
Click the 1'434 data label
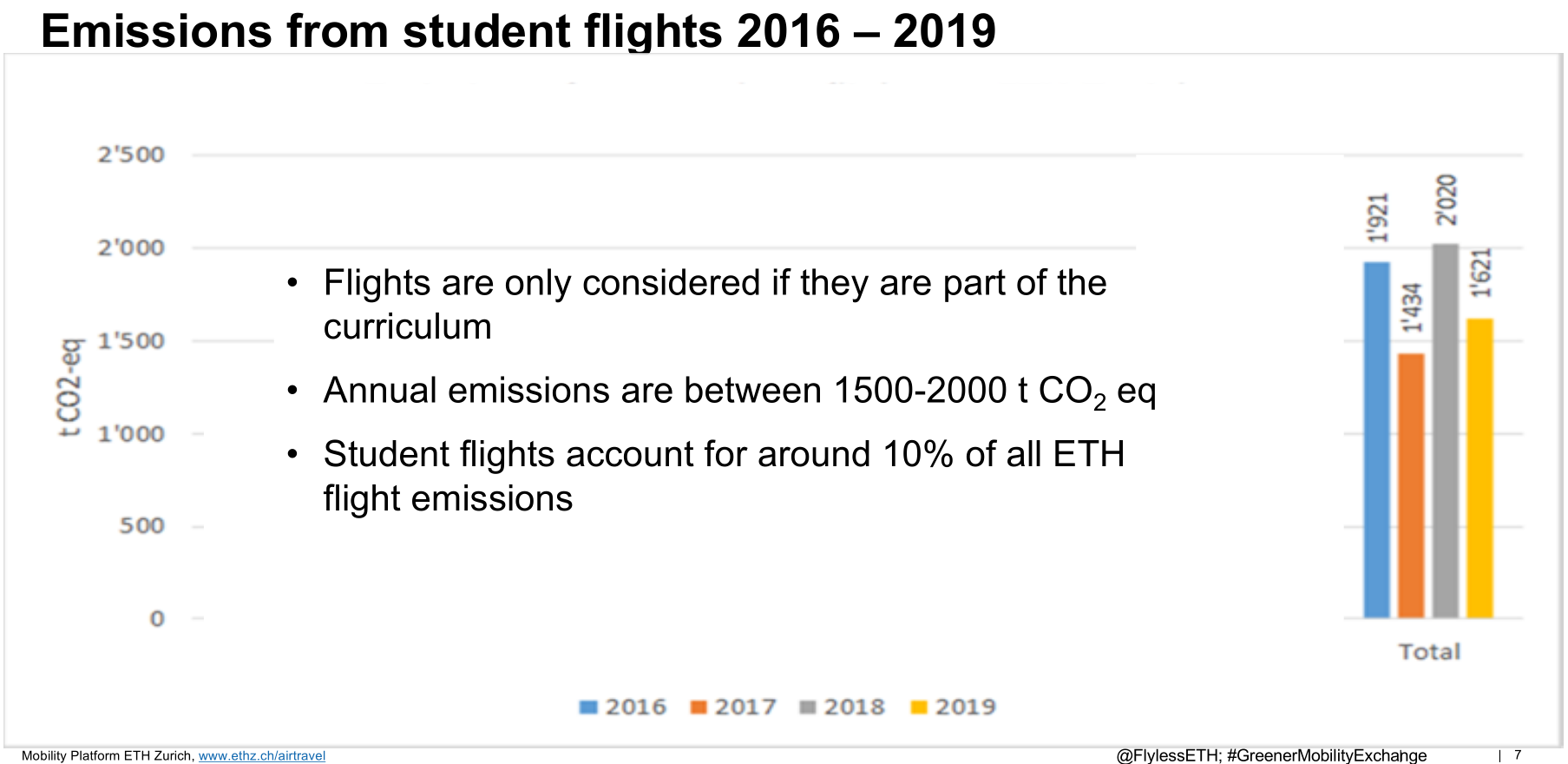pyautogui.click(x=1413, y=308)
